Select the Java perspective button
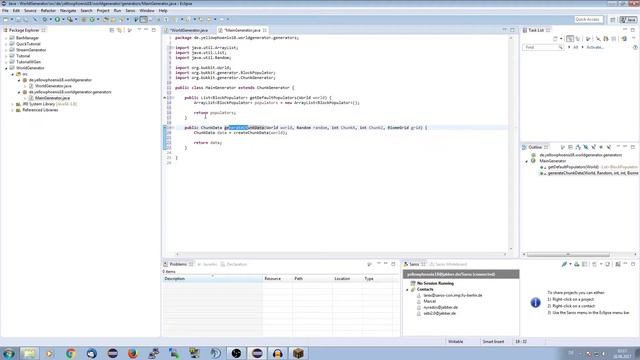The image size is (640, 360). [628, 20]
